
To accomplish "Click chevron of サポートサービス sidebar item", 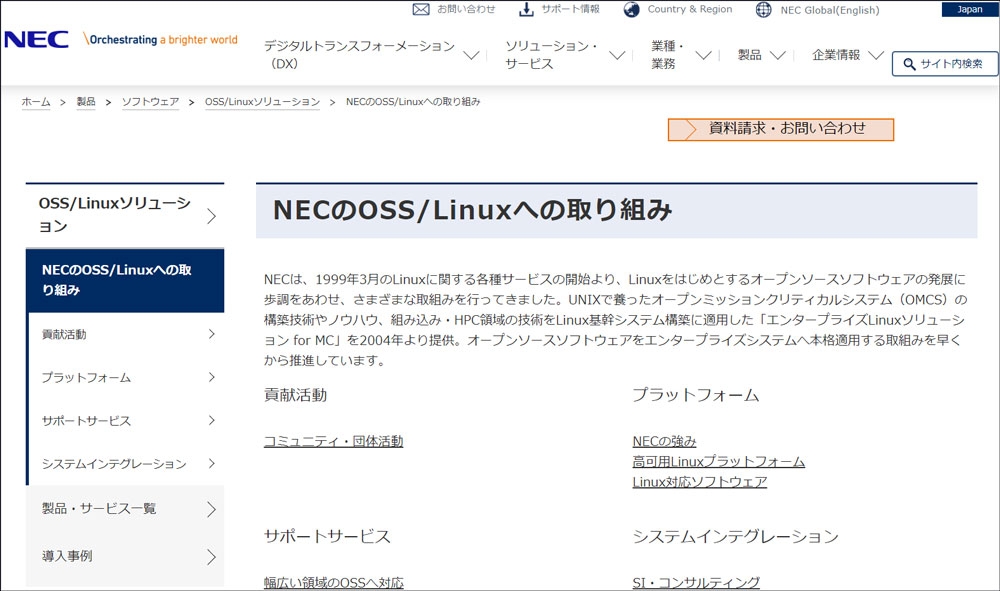I will coord(212,421).
